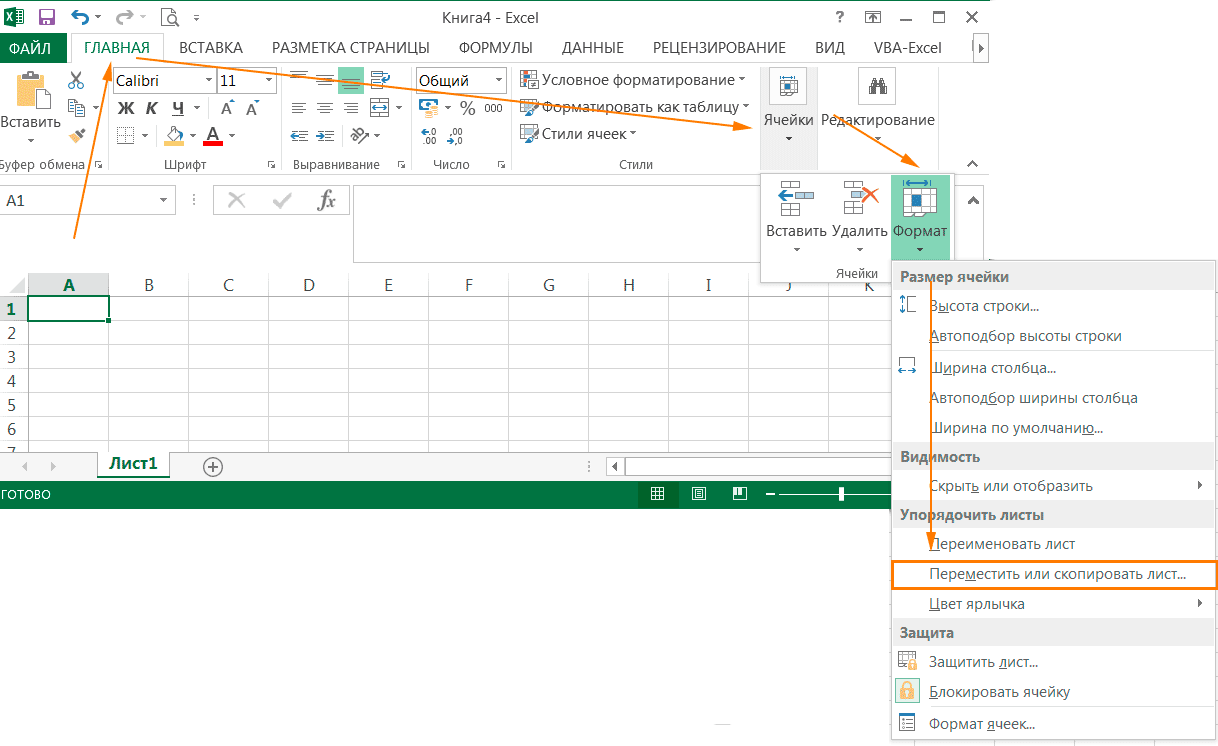Viewport: 1218px width, 746px height.
Task: Toggle italic К formatting
Action: (152, 108)
